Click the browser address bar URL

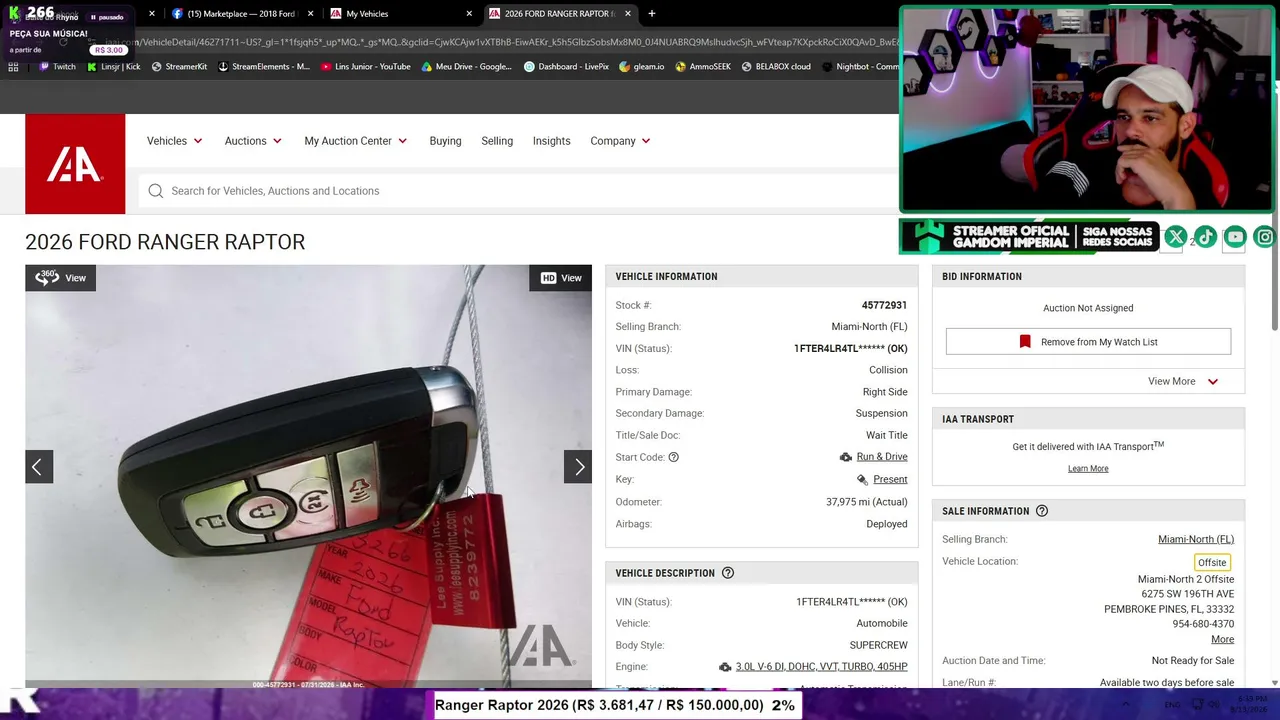pos(500,42)
